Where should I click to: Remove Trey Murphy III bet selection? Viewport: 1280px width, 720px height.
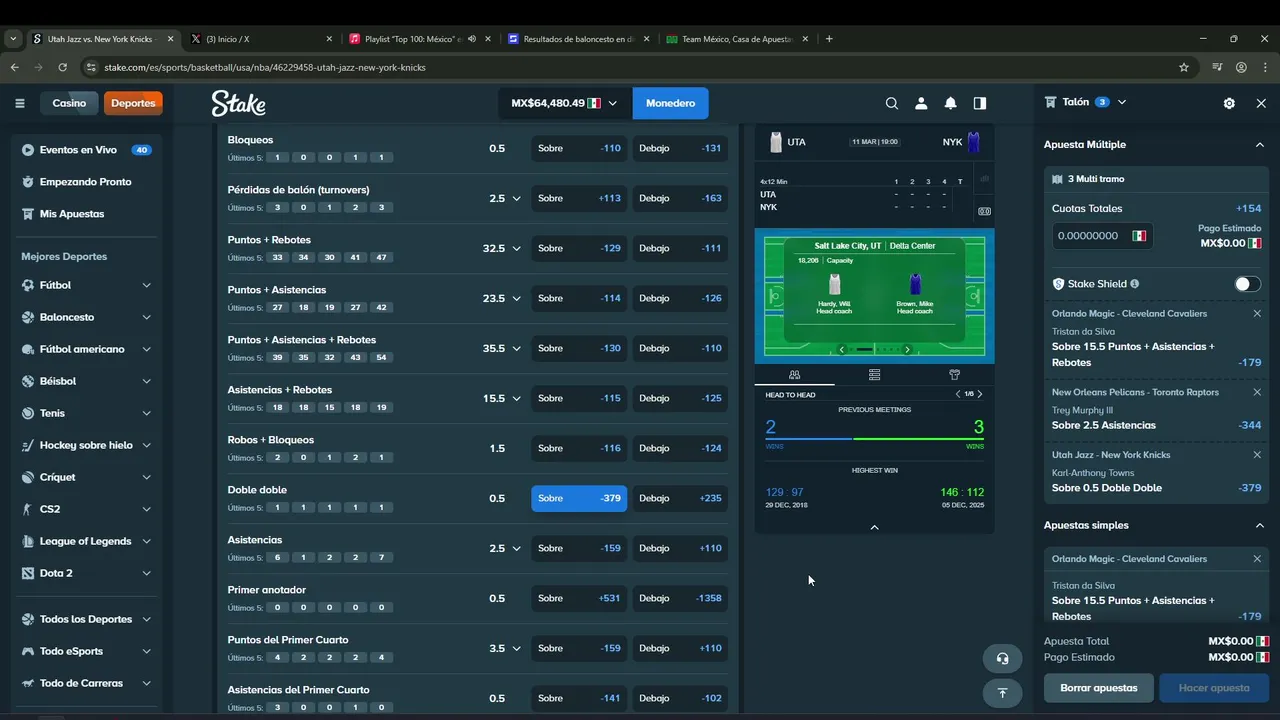[1257, 392]
